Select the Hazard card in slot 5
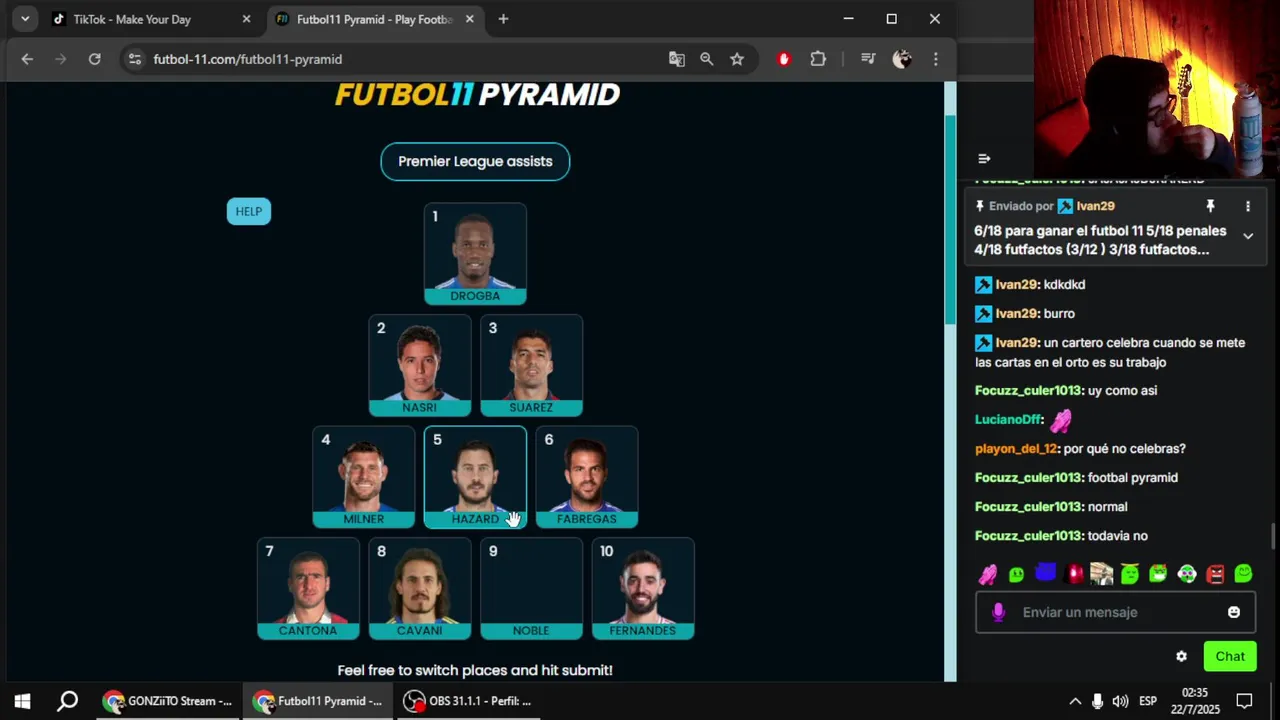 (475, 477)
